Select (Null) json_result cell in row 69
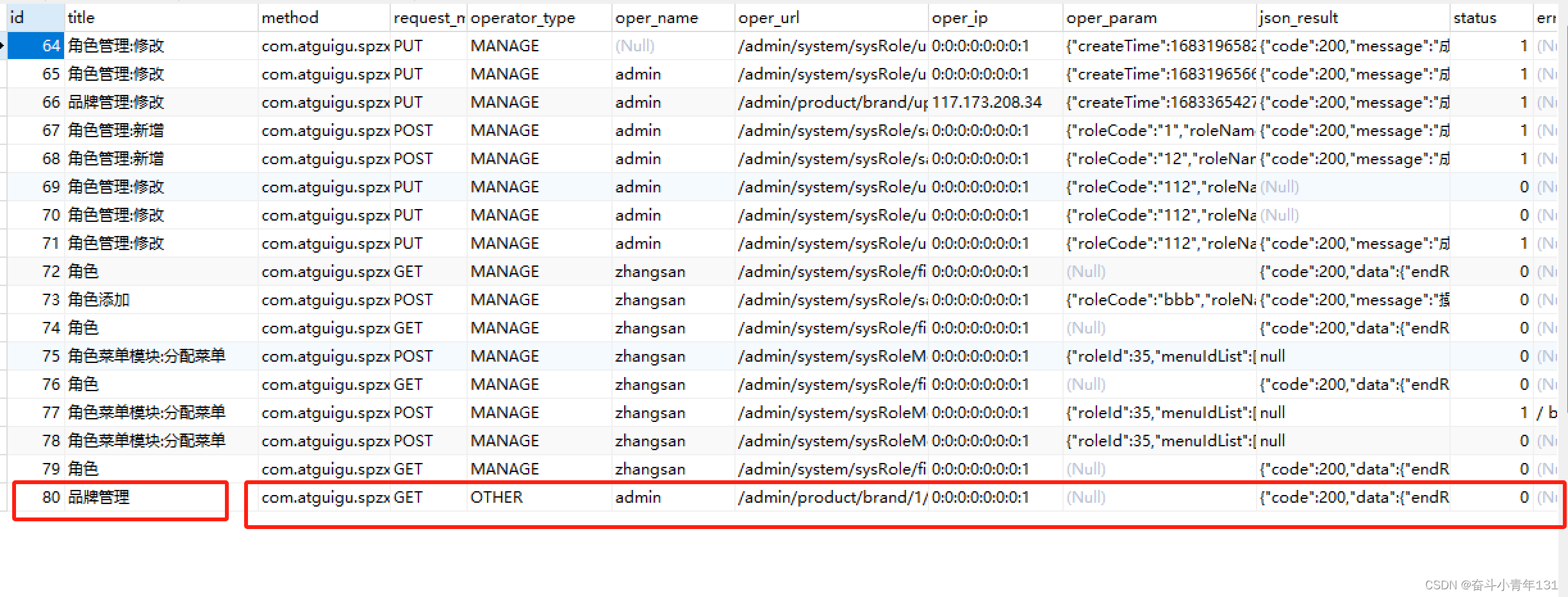The image size is (1568, 597). click(x=1353, y=187)
